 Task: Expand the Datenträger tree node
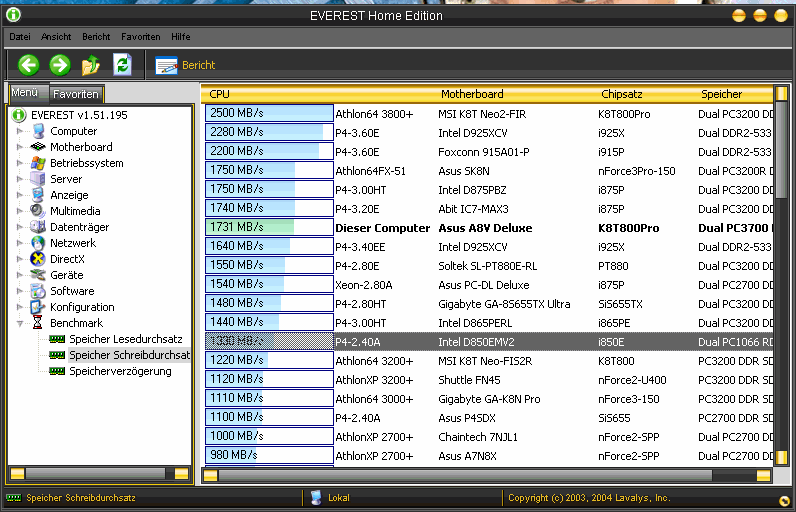(x=20, y=227)
